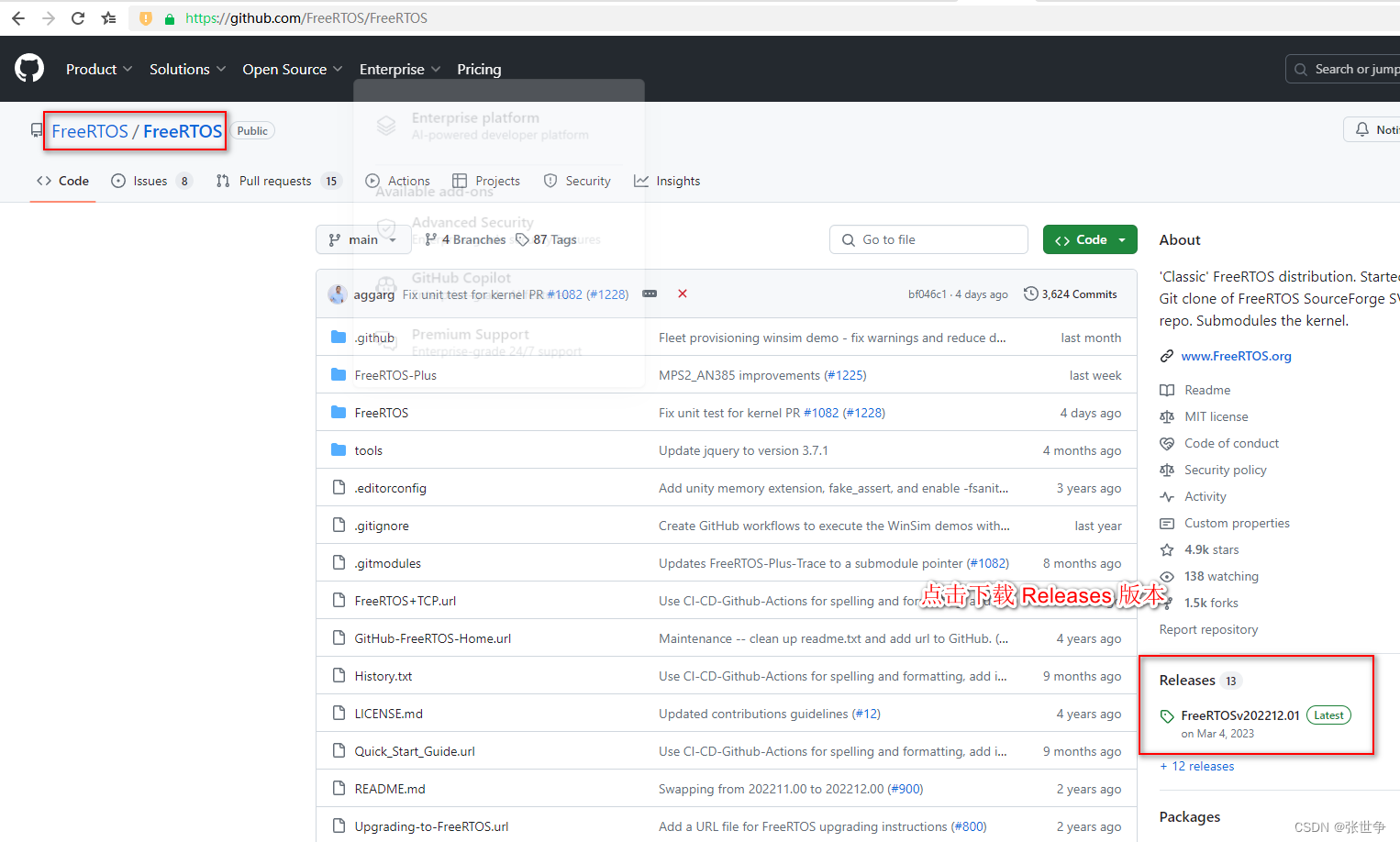Click the scale icon next to MIT license
The image size is (1400, 842).
coord(1167,416)
